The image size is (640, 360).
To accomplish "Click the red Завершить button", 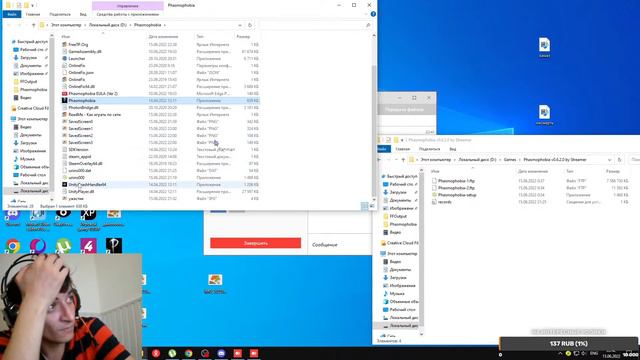I will click(x=256, y=243).
